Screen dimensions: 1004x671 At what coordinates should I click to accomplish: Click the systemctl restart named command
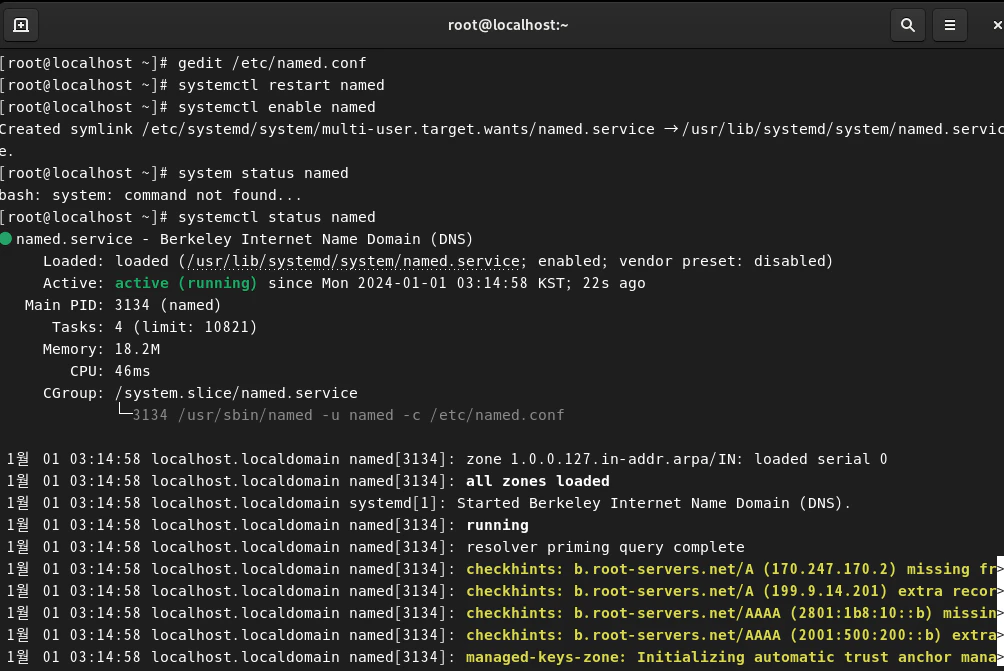click(281, 85)
